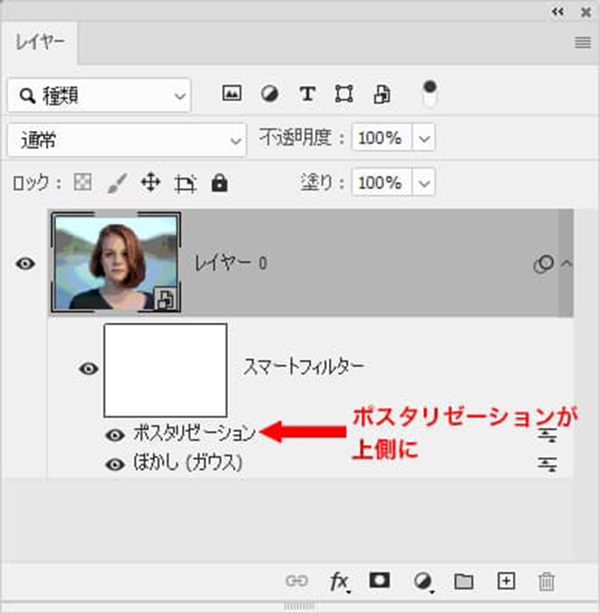Open the fx layer style menu
Image resolution: width=600 pixels, height=614 pixels.
coord(340,581)
